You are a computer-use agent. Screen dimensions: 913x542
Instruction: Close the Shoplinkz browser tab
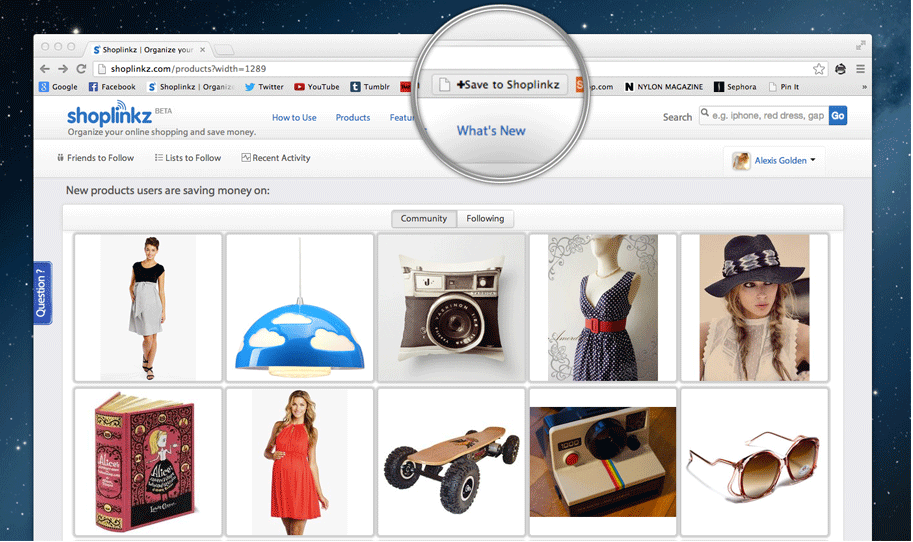click(202, 49)
